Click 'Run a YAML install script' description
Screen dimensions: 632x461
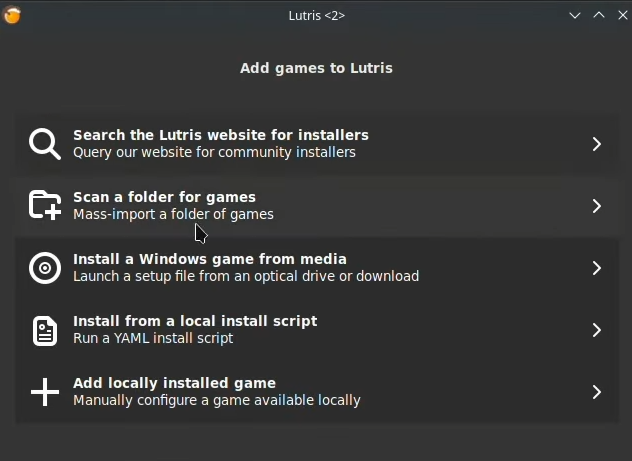(x=153, y=338)
